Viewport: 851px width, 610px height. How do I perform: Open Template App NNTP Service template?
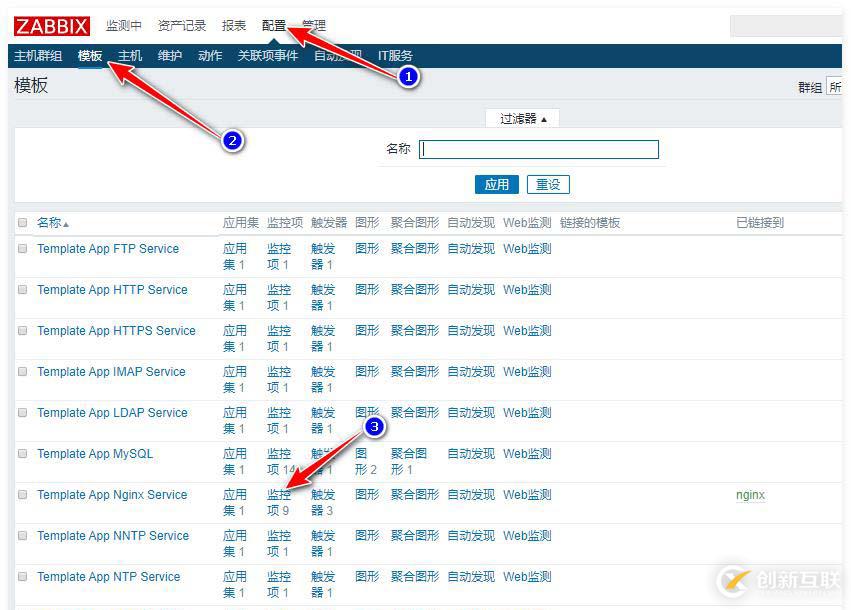coord(113,536)
